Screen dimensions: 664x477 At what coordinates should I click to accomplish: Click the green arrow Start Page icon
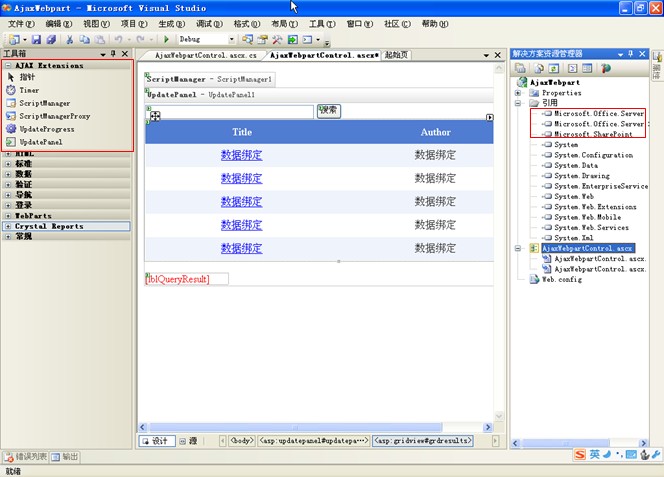tap(293, 39)
